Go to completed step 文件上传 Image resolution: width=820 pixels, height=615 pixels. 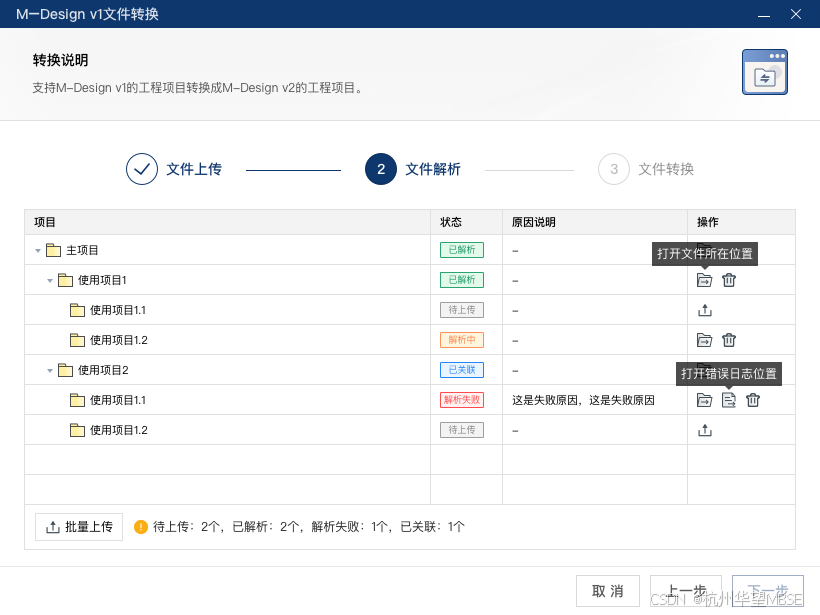[174, 169]
